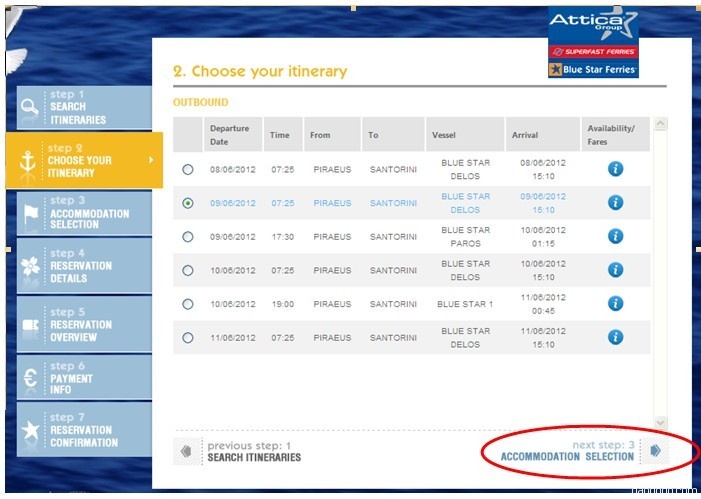
Task: Open step 4 Reservation Details tab
Action: (84, 266)
